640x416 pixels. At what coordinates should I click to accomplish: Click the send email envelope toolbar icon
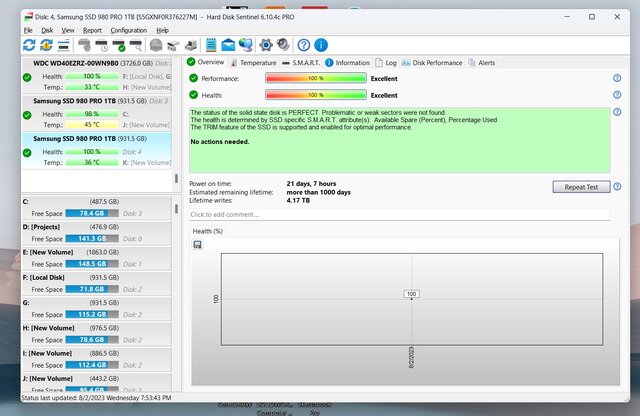(228, 45)
